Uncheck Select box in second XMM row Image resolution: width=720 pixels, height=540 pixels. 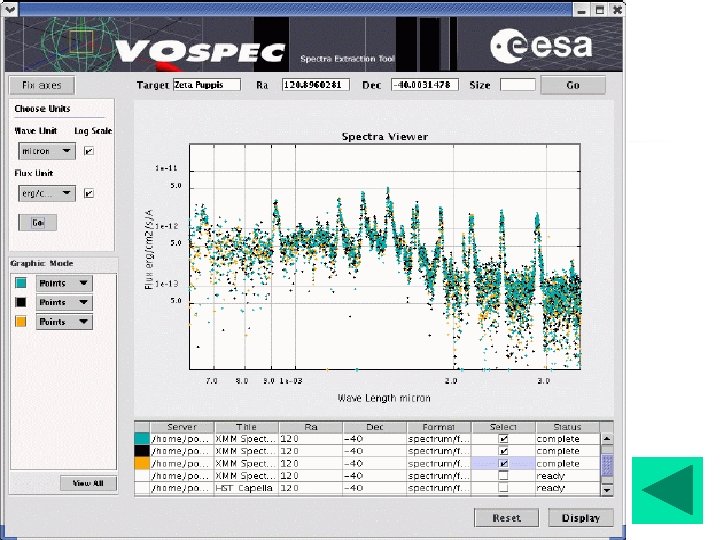click(x=503, y=451)
